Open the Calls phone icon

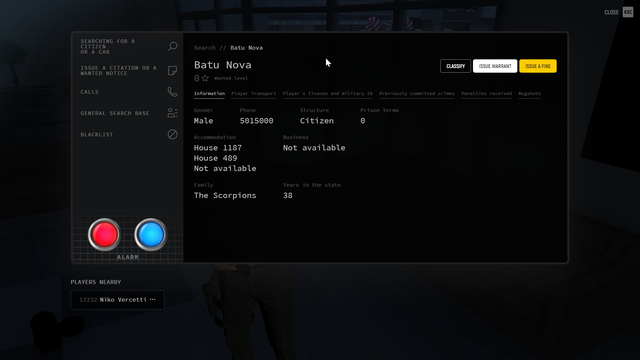[x=173, y=92]
